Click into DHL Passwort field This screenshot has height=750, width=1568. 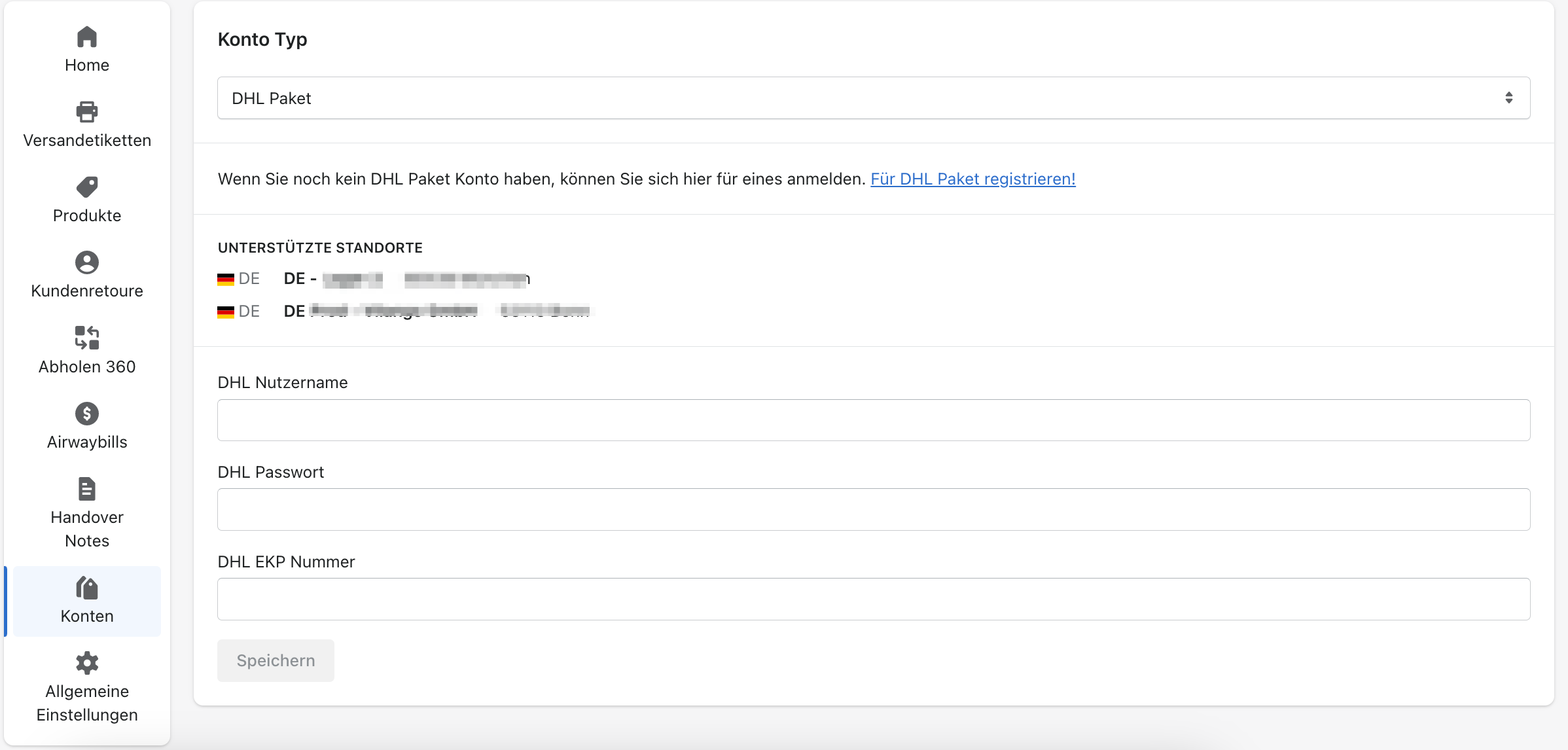pyautogui.click(x=873, y=509)
